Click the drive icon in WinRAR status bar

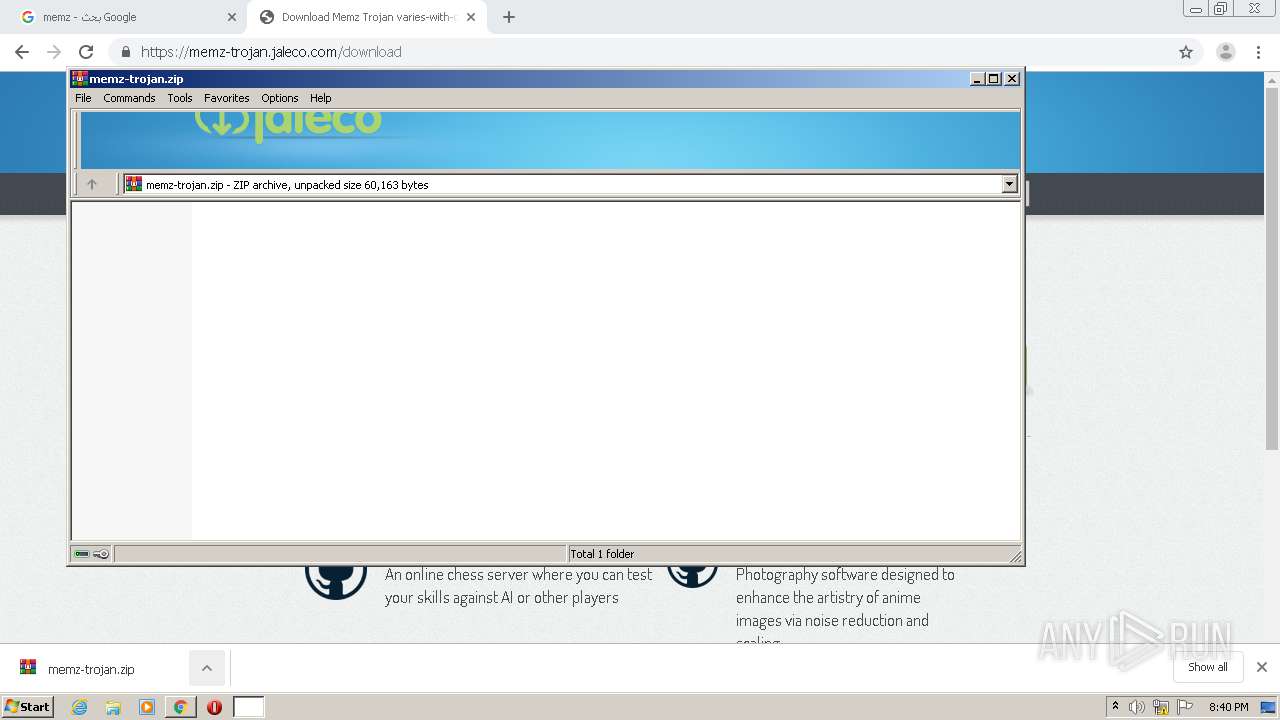[x=82, y=554]
